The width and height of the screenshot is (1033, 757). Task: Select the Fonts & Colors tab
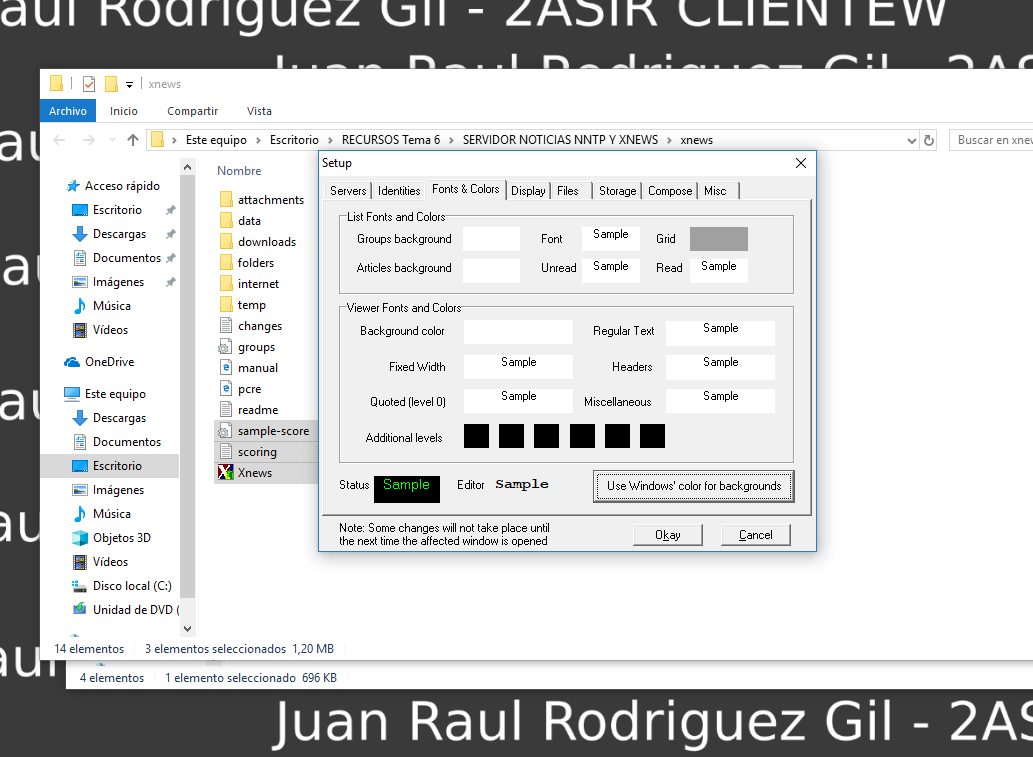466,189
